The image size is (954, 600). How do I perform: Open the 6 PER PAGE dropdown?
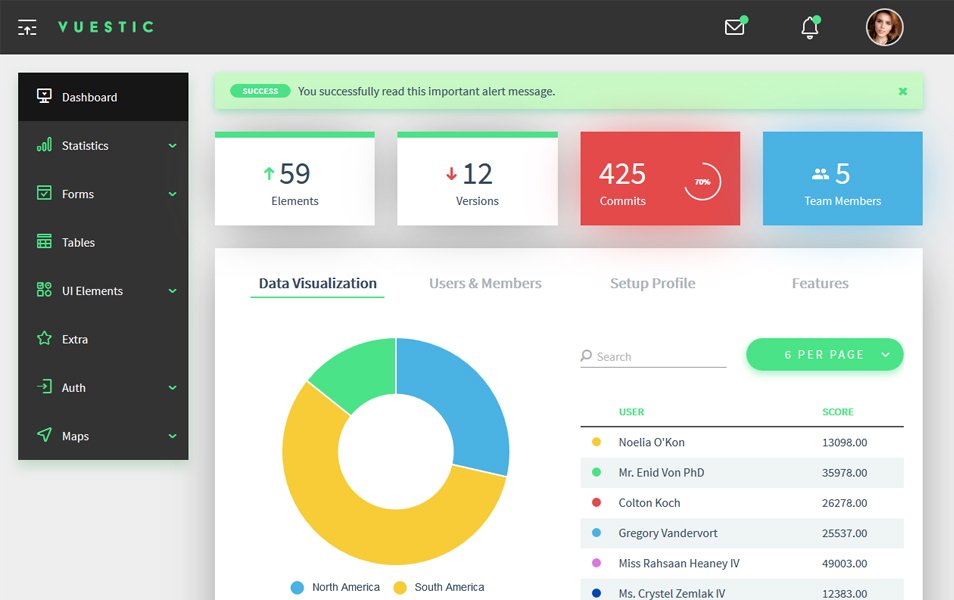pyautogui.click(x=824, y=354)
